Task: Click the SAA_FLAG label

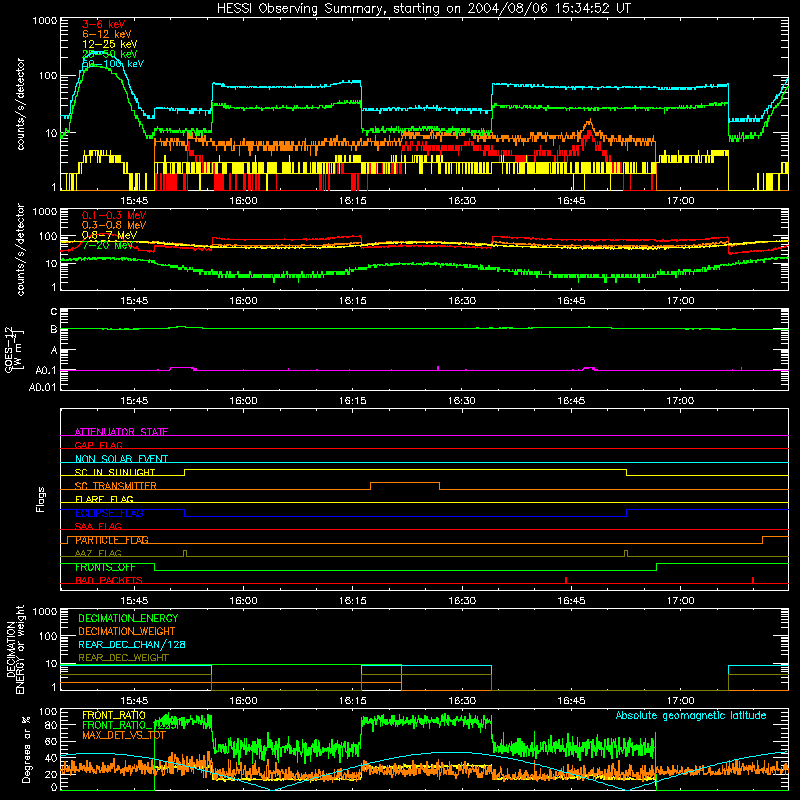Action: pos(98,526)
